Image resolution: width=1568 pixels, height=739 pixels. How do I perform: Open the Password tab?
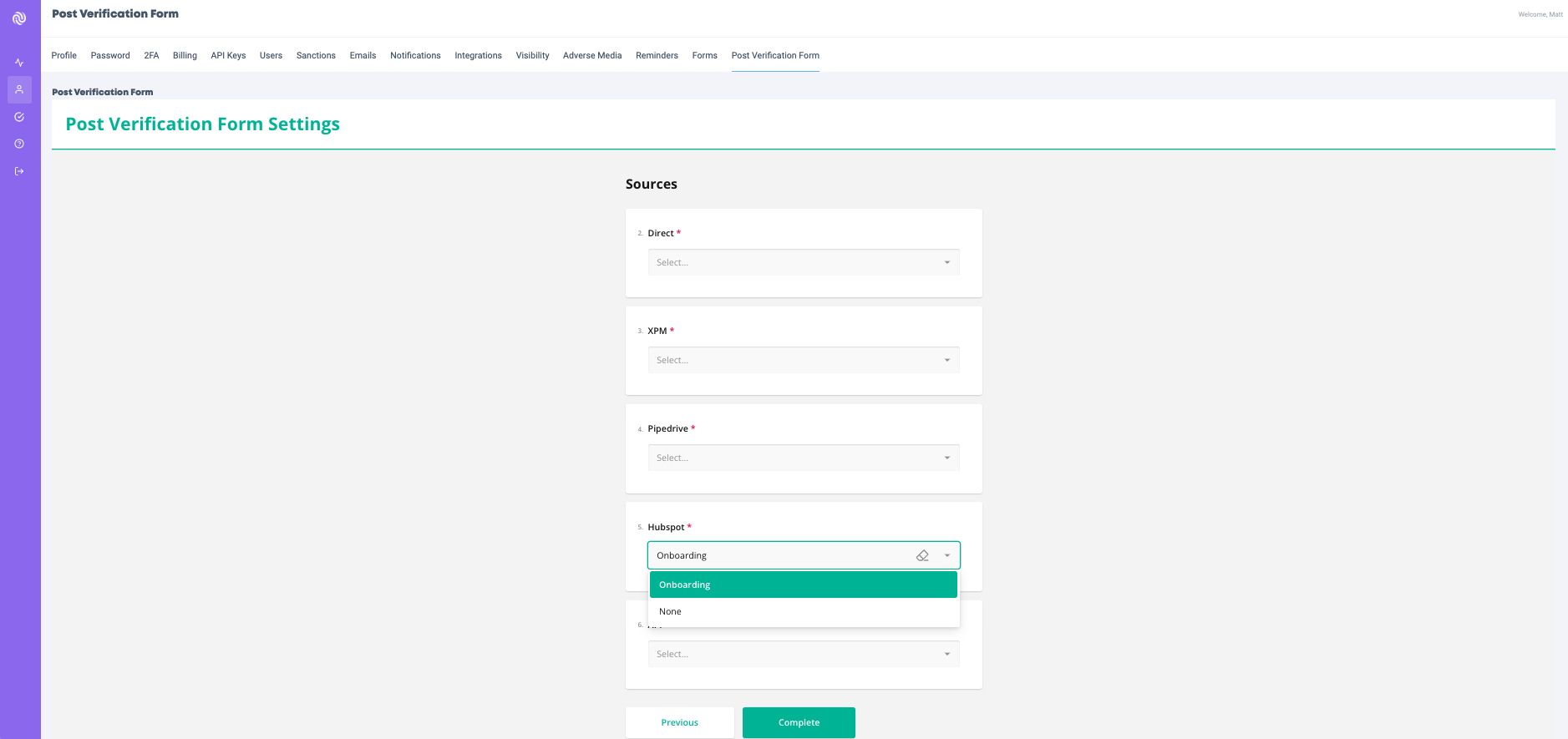(110, 55)
